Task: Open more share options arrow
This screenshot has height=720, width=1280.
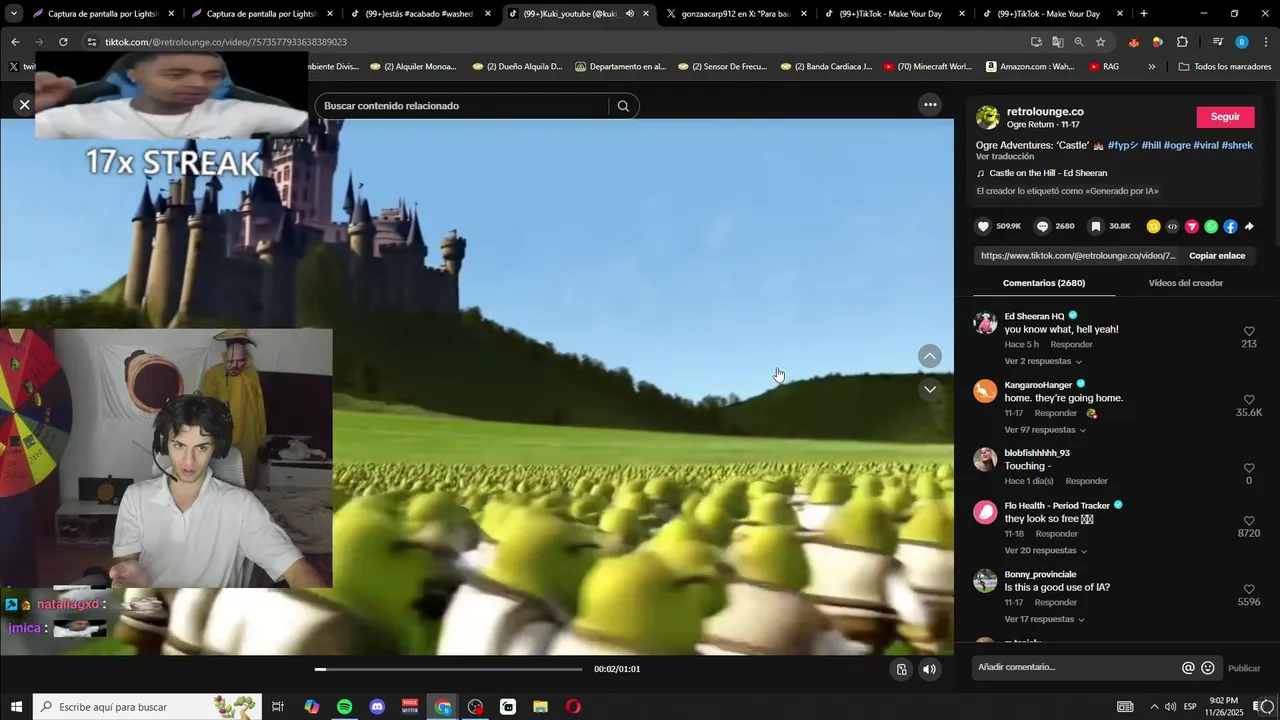Action: point(1249,227)
